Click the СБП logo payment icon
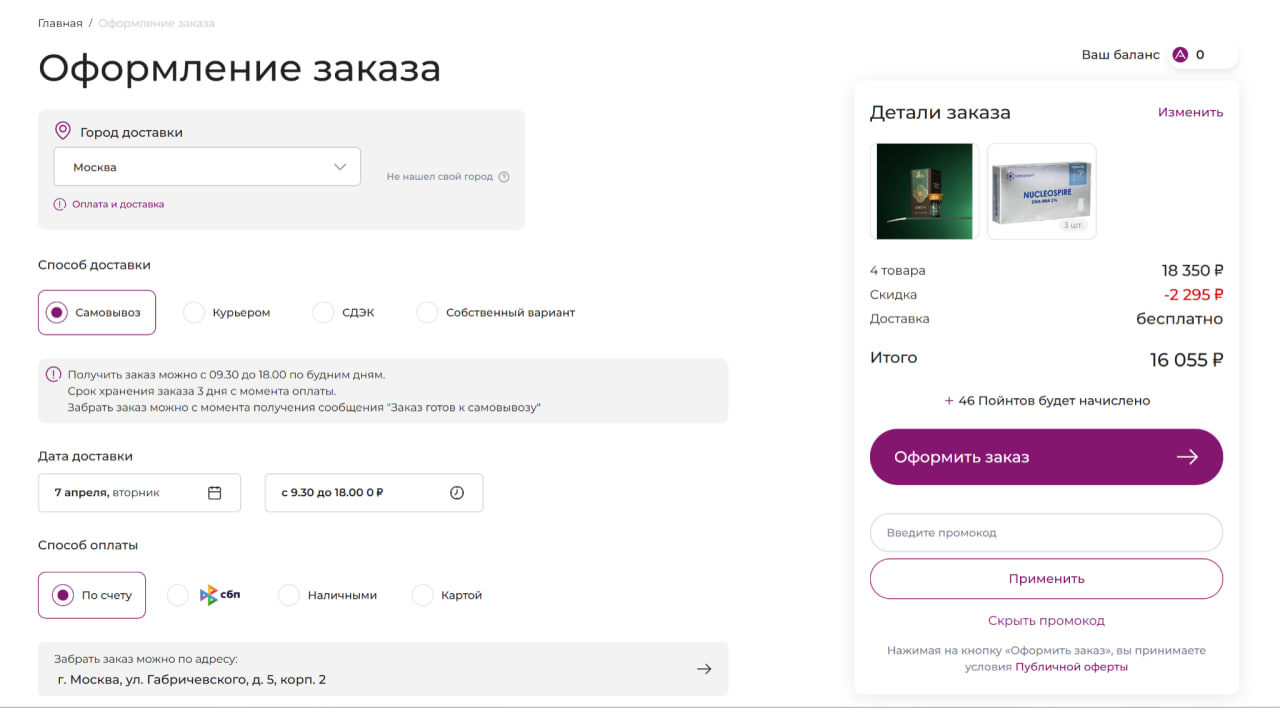The width and height of the screenshot is (1280, 708). (220, 595)
